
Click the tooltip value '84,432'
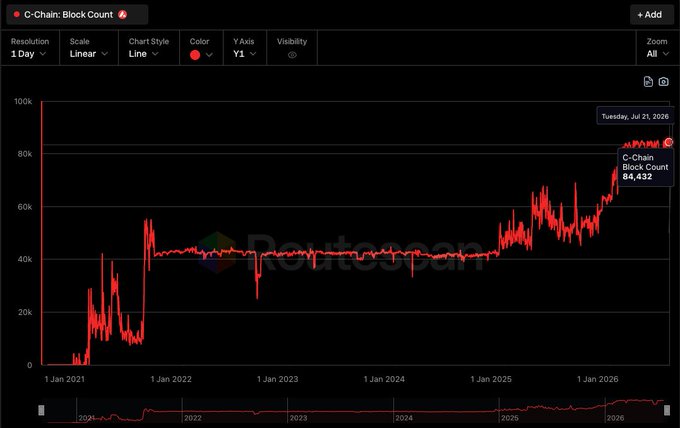pyautogui.click(x=637, y=176)
